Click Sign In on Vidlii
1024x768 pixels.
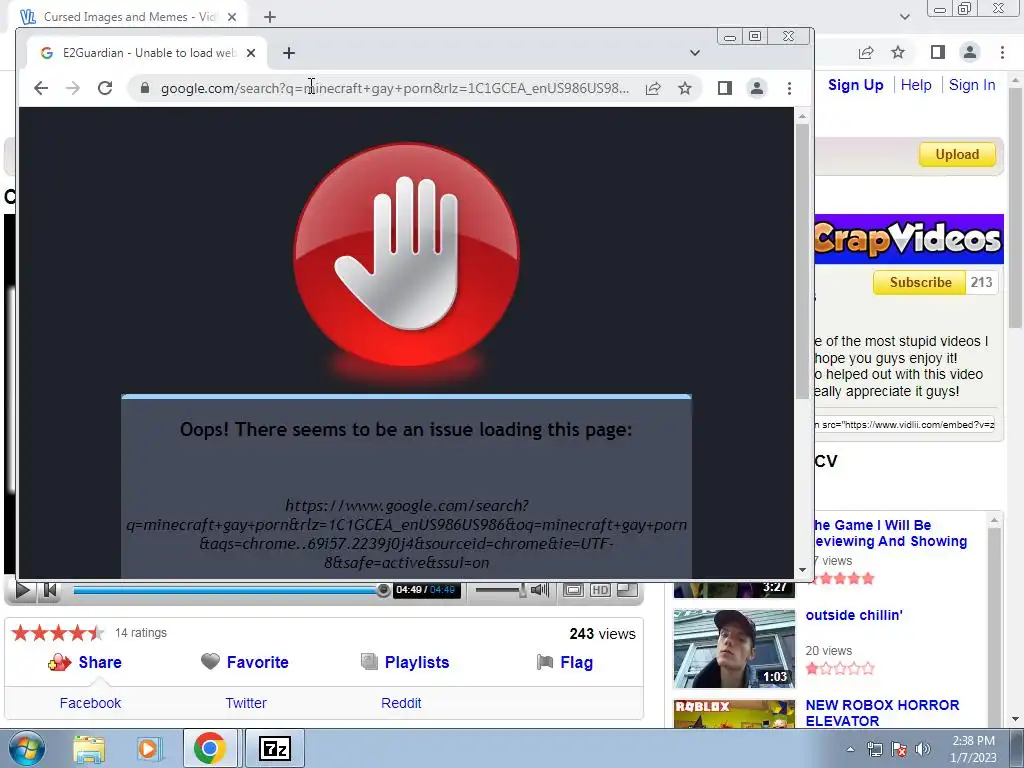(972, 85)
